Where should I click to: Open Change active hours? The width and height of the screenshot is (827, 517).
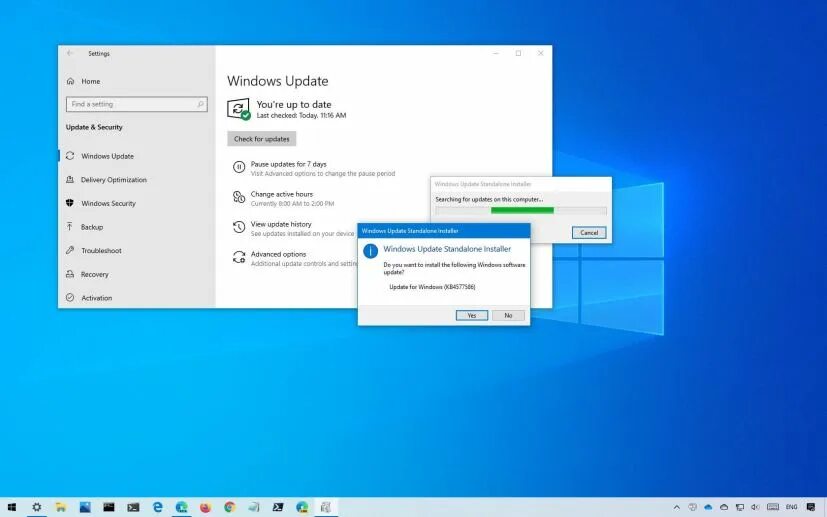tap(282, 194)
